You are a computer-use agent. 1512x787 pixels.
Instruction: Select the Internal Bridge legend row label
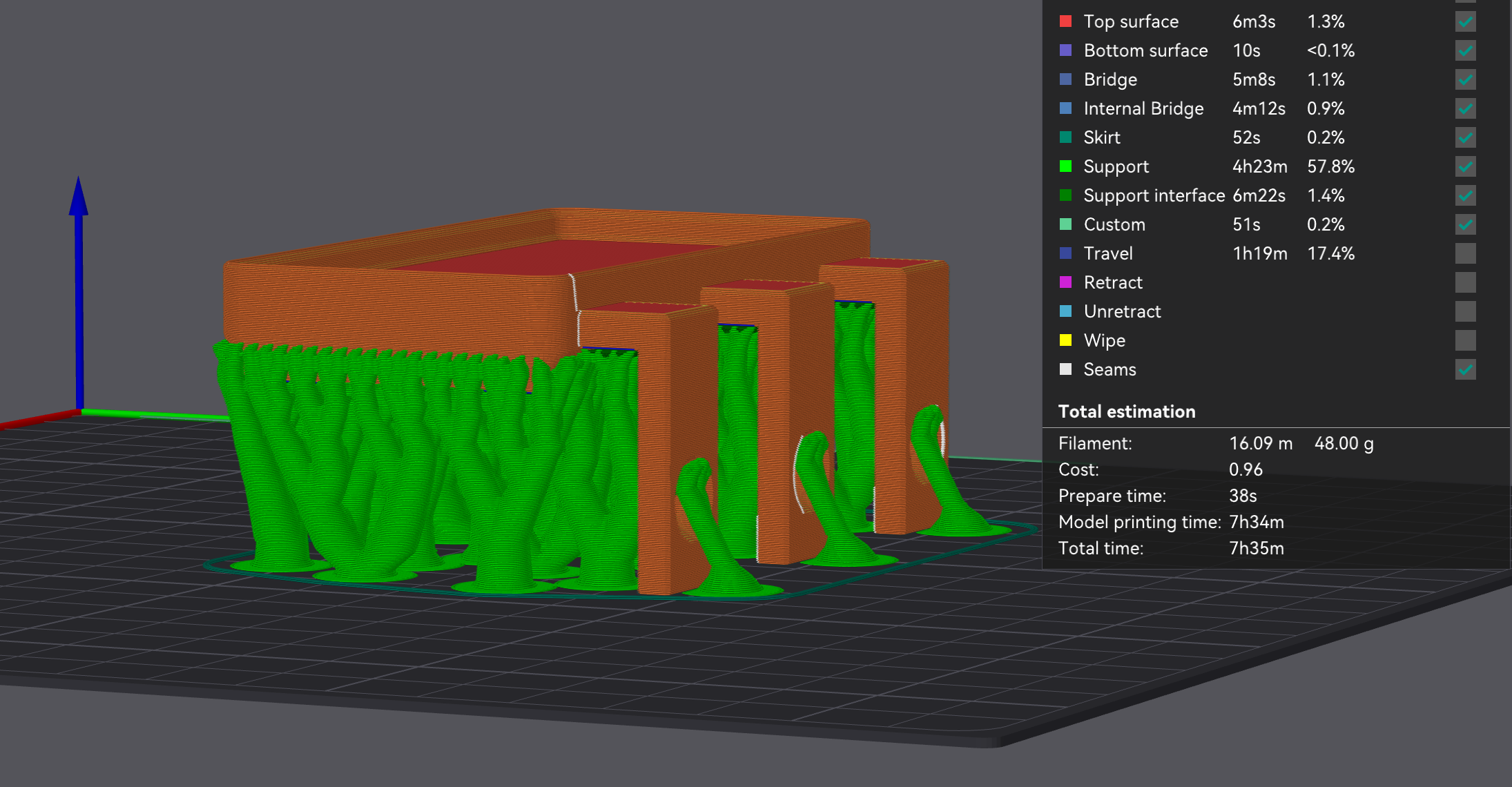coord(1143,109)
